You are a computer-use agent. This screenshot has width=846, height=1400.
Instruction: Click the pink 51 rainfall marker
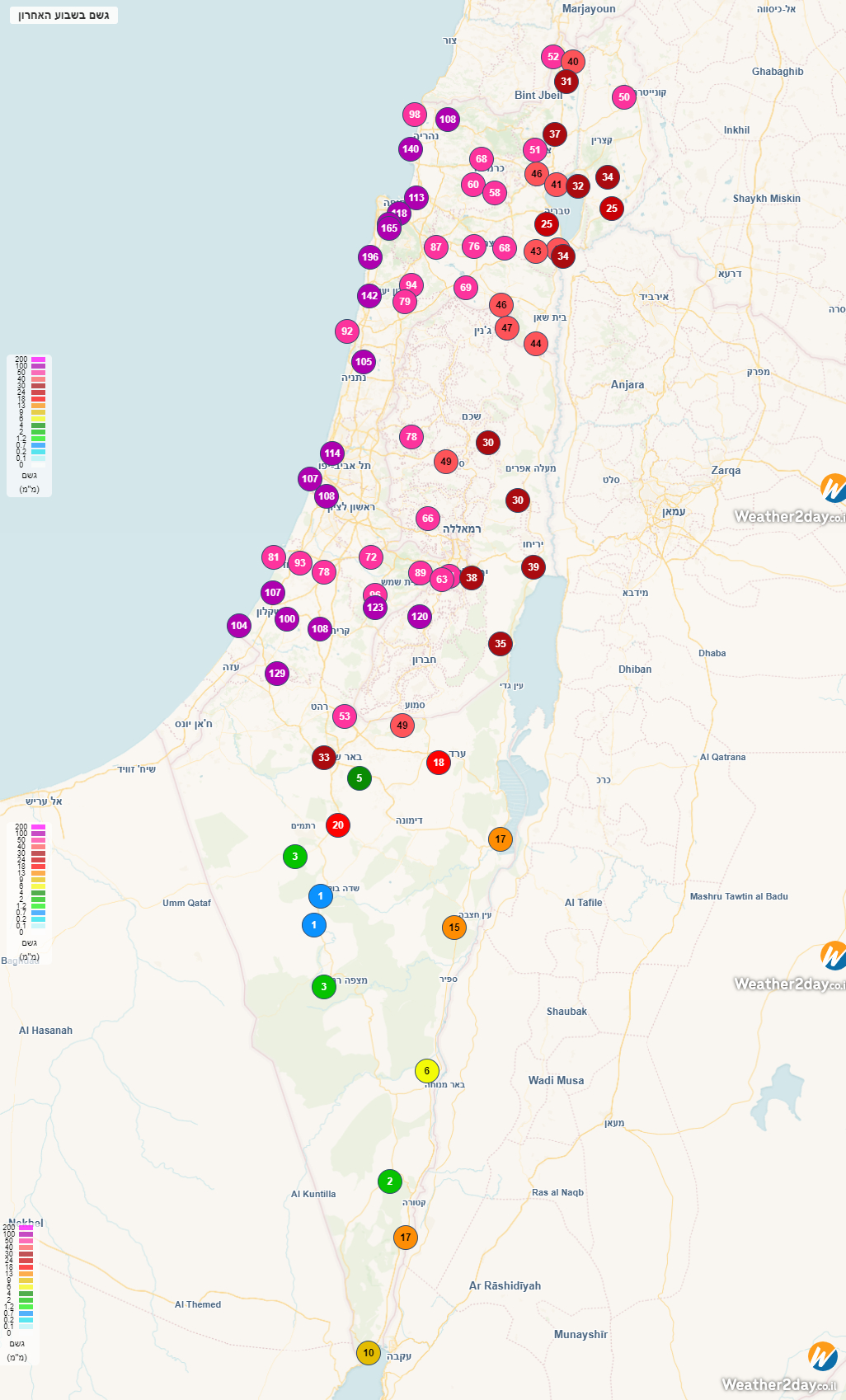pos(535,150)
